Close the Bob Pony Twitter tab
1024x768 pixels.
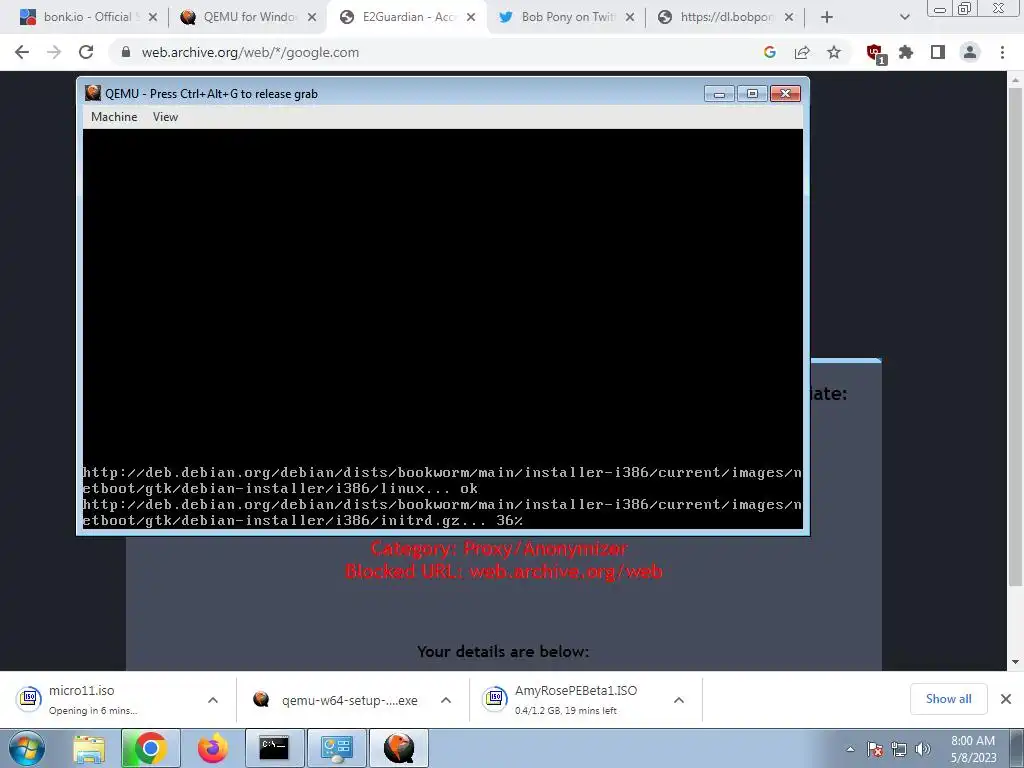pyautogui.click(x=630, y=18)
